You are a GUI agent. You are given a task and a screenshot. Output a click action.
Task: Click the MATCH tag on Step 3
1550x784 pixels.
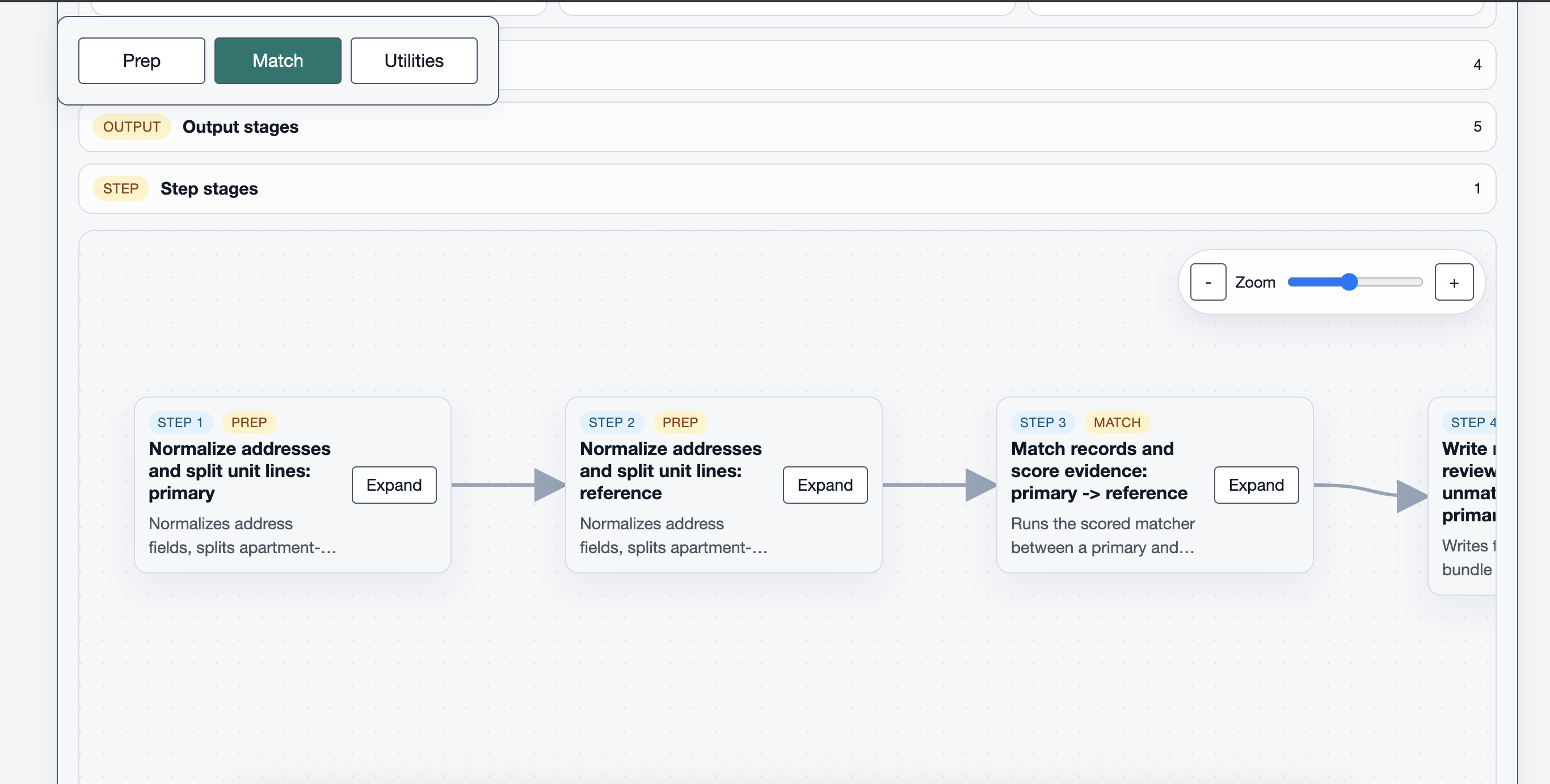pyautogui.click(x=1117, y=423)
